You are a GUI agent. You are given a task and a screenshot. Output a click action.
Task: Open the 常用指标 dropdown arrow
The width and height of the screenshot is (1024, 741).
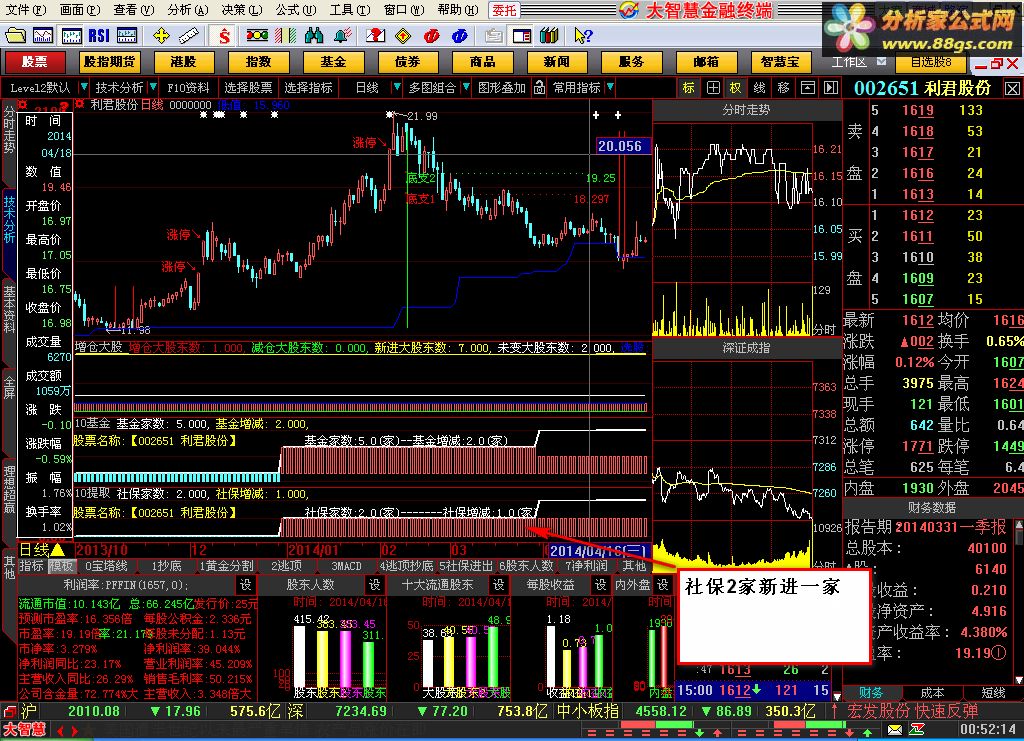[x=610, y=87]
